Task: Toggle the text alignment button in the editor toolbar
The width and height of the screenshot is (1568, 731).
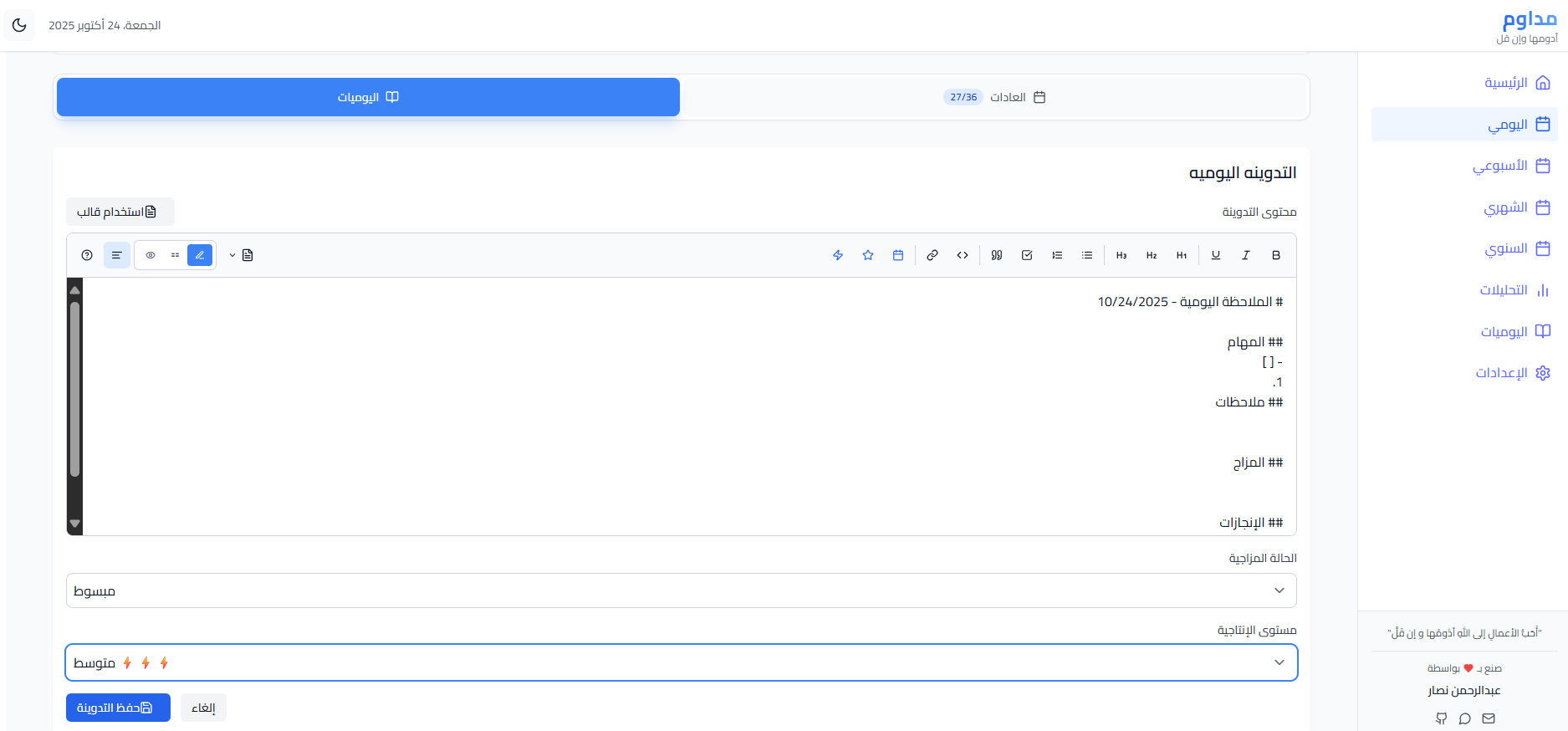Action: (117, 255)
